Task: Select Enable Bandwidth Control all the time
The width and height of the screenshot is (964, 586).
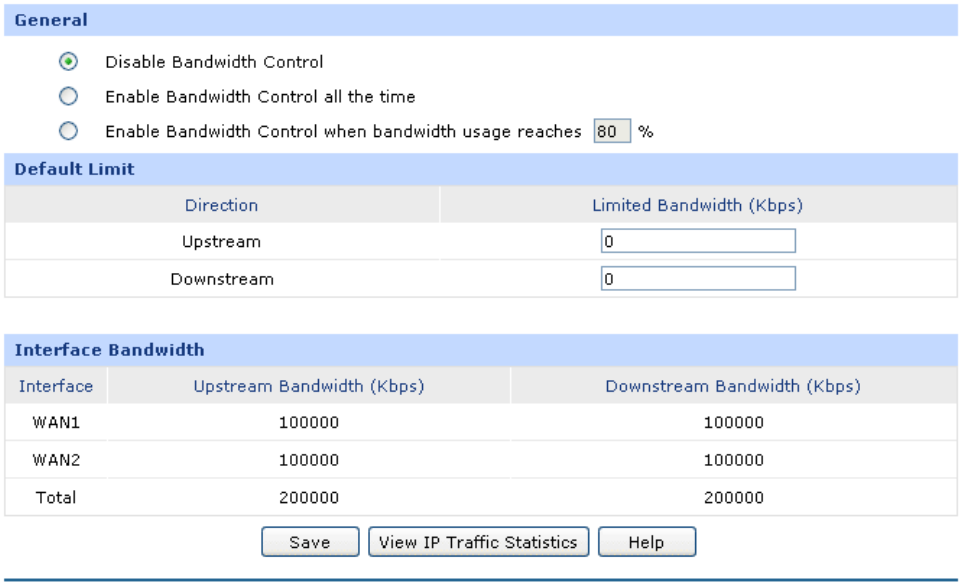Action: 68,97
